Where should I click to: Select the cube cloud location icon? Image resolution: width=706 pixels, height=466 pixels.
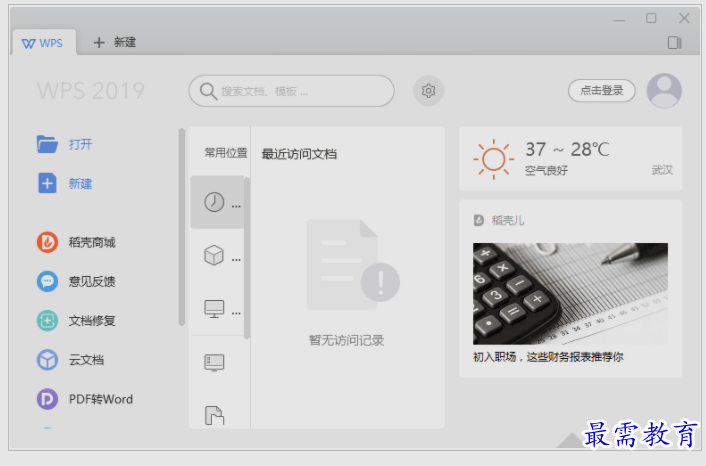pos(214,255)
